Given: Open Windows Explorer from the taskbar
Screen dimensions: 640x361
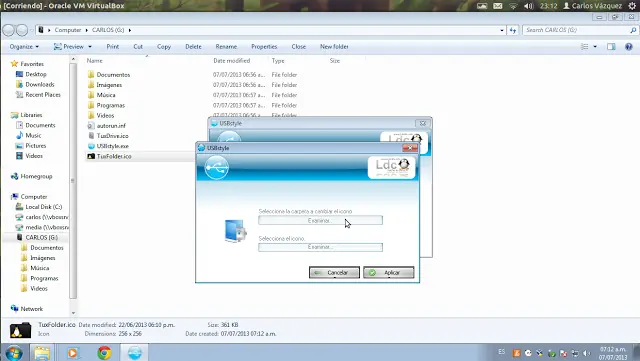Looking at the screenshot, I should click(42, 352).
